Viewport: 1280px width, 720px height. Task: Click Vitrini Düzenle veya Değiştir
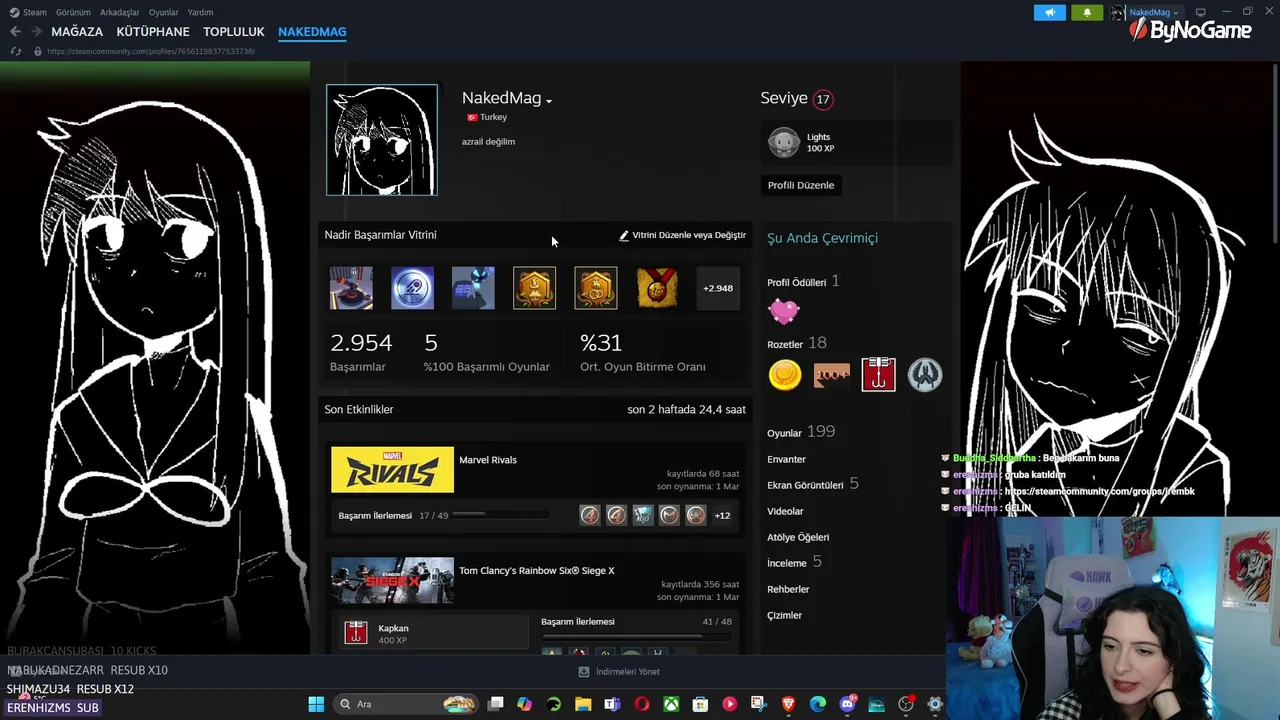coord(682,235)
